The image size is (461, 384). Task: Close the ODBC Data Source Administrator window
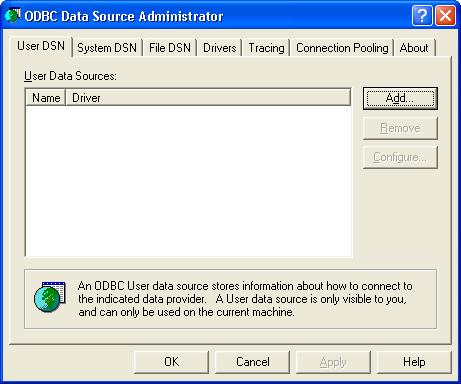point(445,15)
